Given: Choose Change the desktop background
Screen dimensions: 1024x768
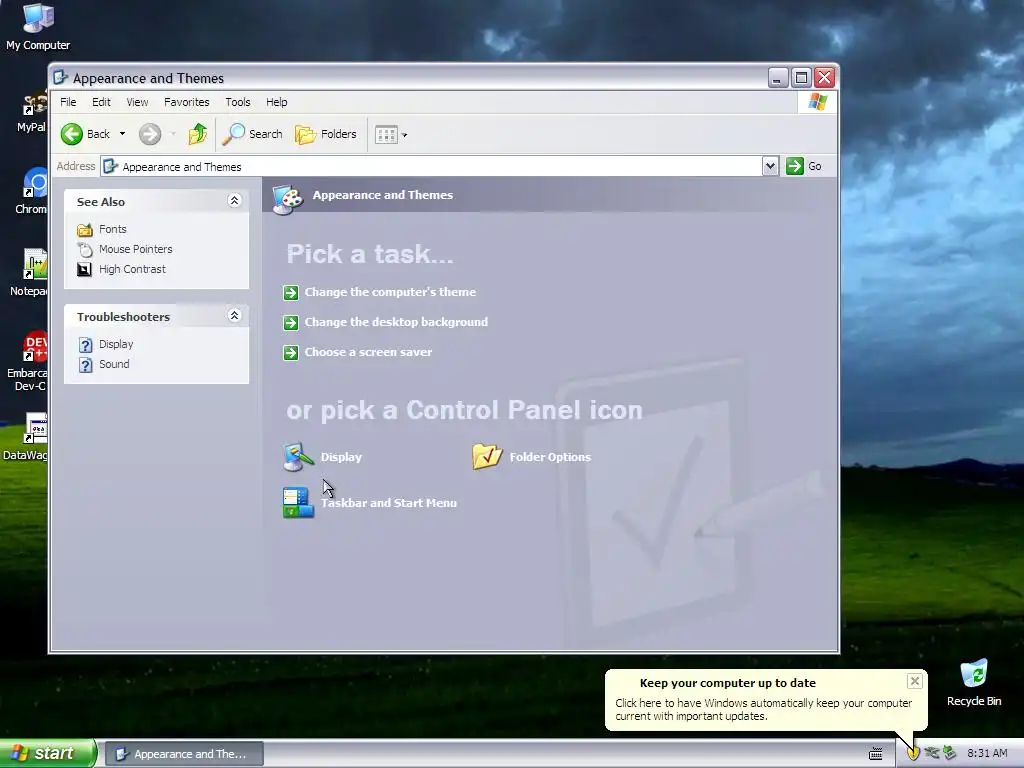Looking at the screenshot, I should pyautogui.click(x=396, y=322).
